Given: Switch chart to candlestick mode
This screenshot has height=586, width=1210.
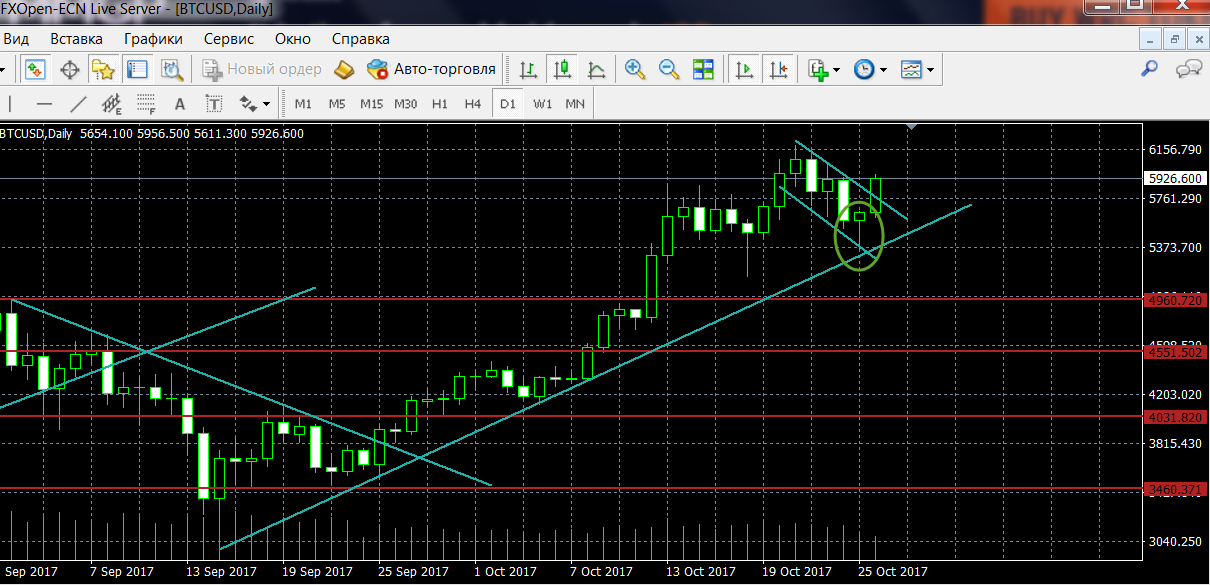Looking at the screenshot, I should tap(562, 69).
